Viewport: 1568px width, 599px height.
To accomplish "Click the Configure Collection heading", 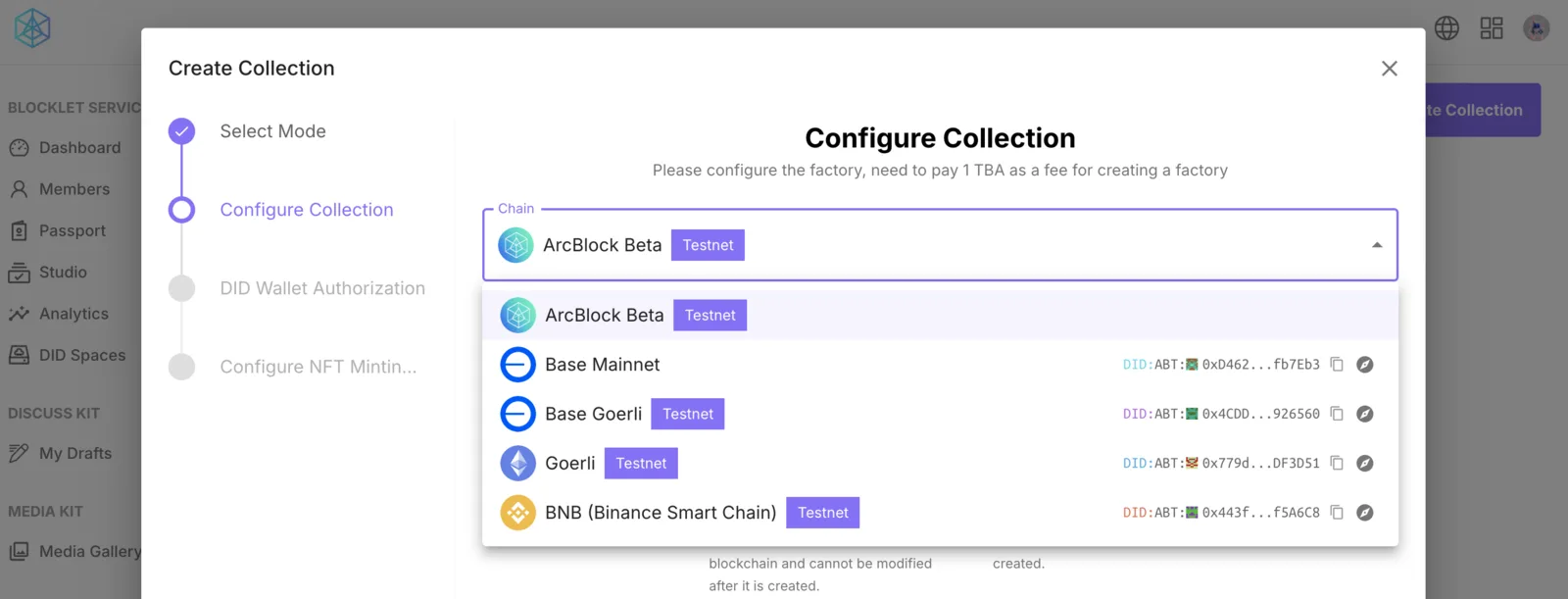I will click(x=940, y=138).
